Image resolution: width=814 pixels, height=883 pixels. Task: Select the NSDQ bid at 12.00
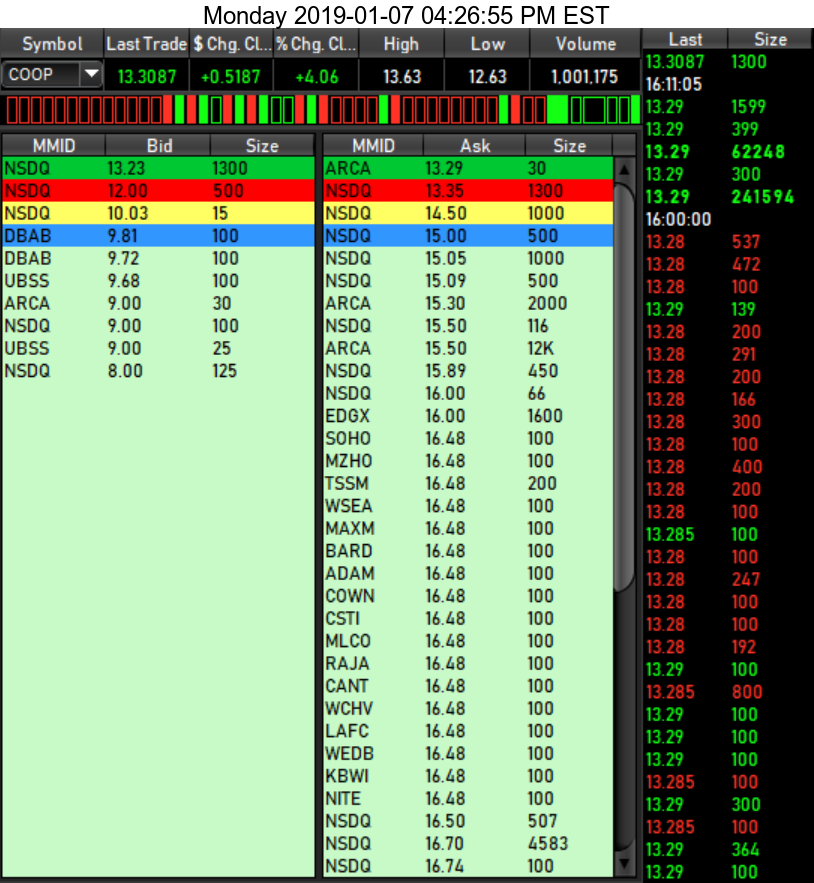(158, 191)
